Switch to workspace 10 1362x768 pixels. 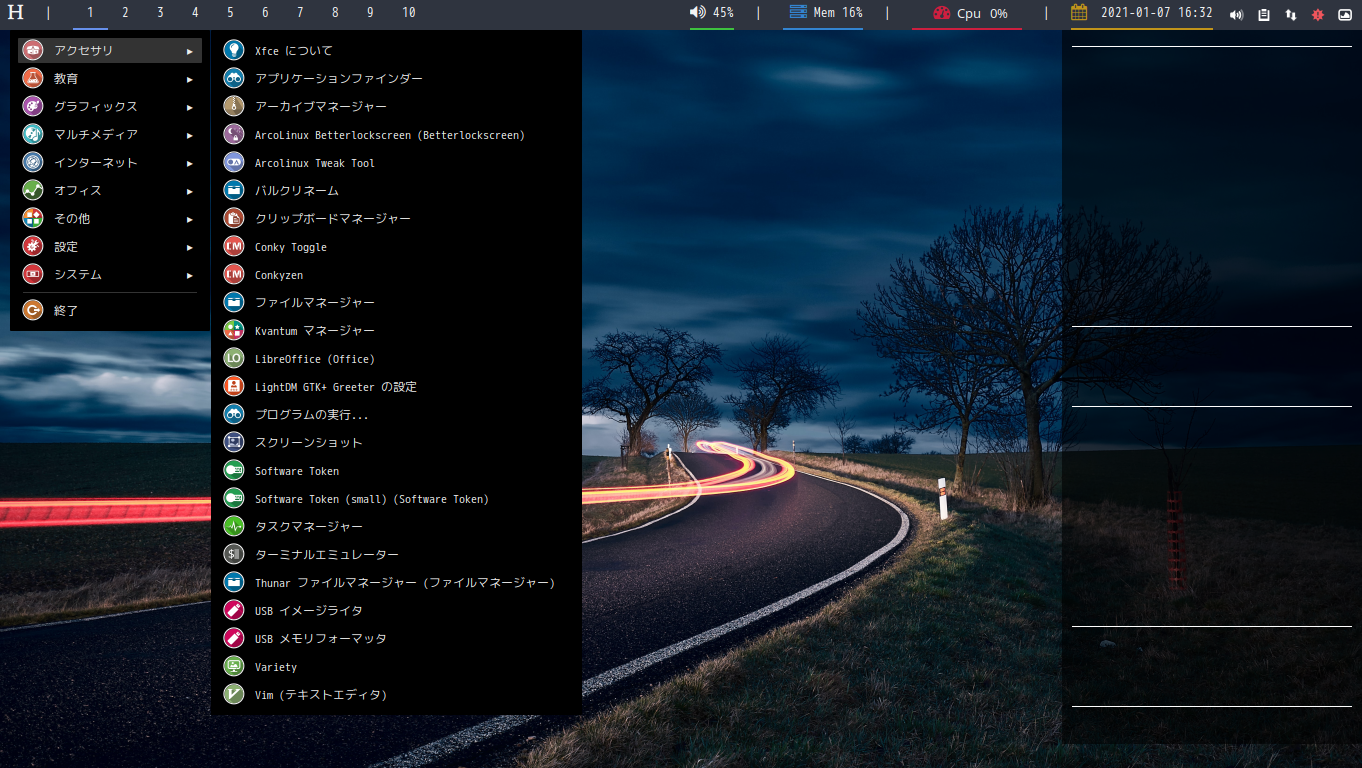409,13
